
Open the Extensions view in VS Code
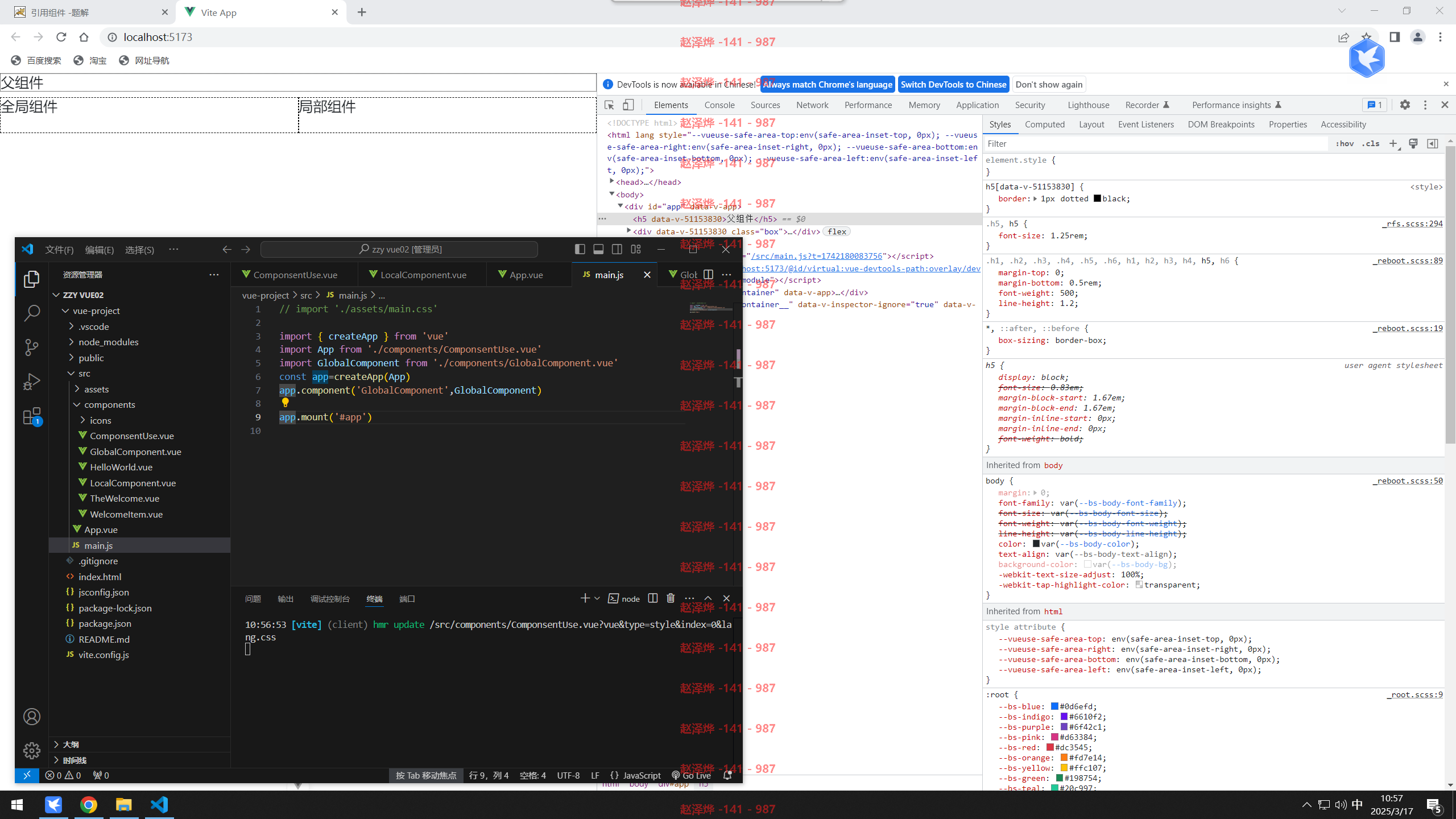click(32, 416)
